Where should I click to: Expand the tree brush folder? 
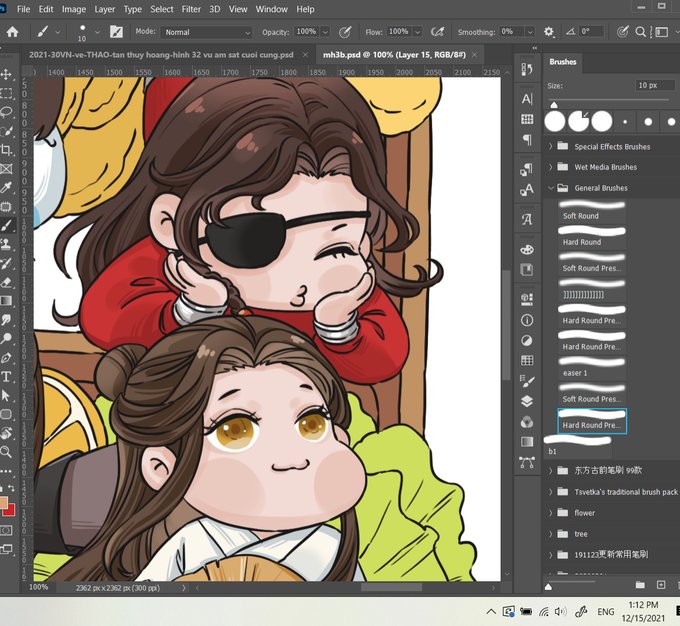tap(550, 534)
